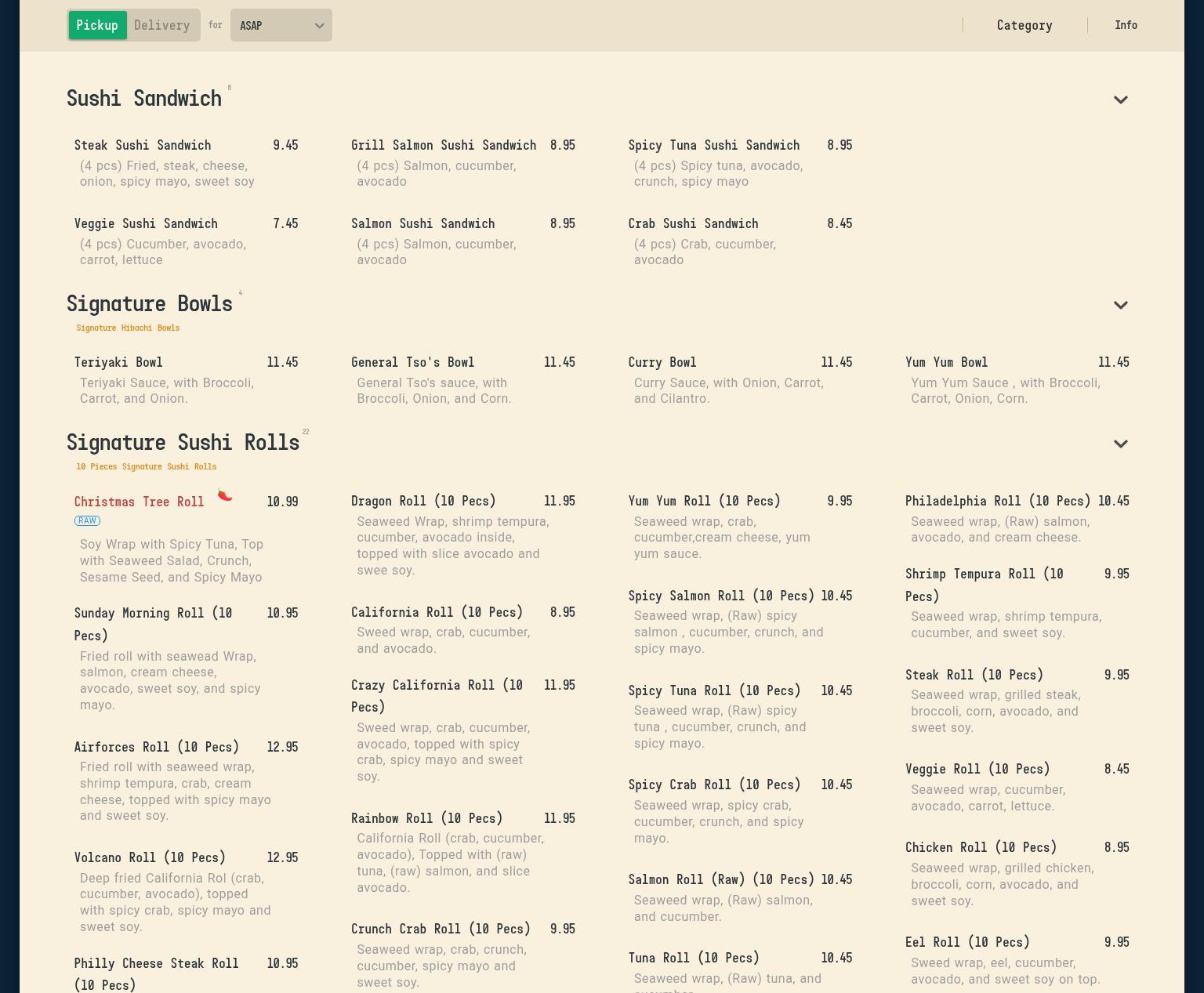Click the Signature Sushi Rolls heading
1204x993 pixels.
coord(183,443)
